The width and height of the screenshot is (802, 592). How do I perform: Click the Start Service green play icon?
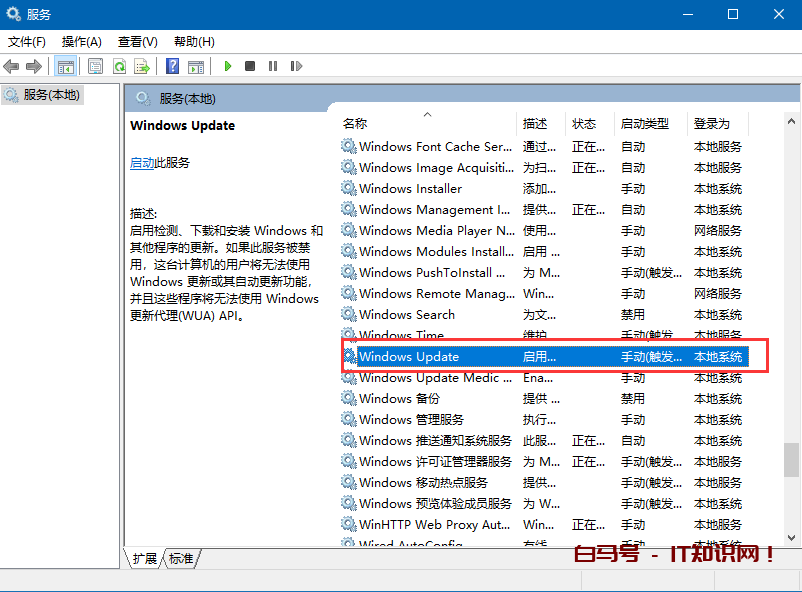[x=228, y=67]
